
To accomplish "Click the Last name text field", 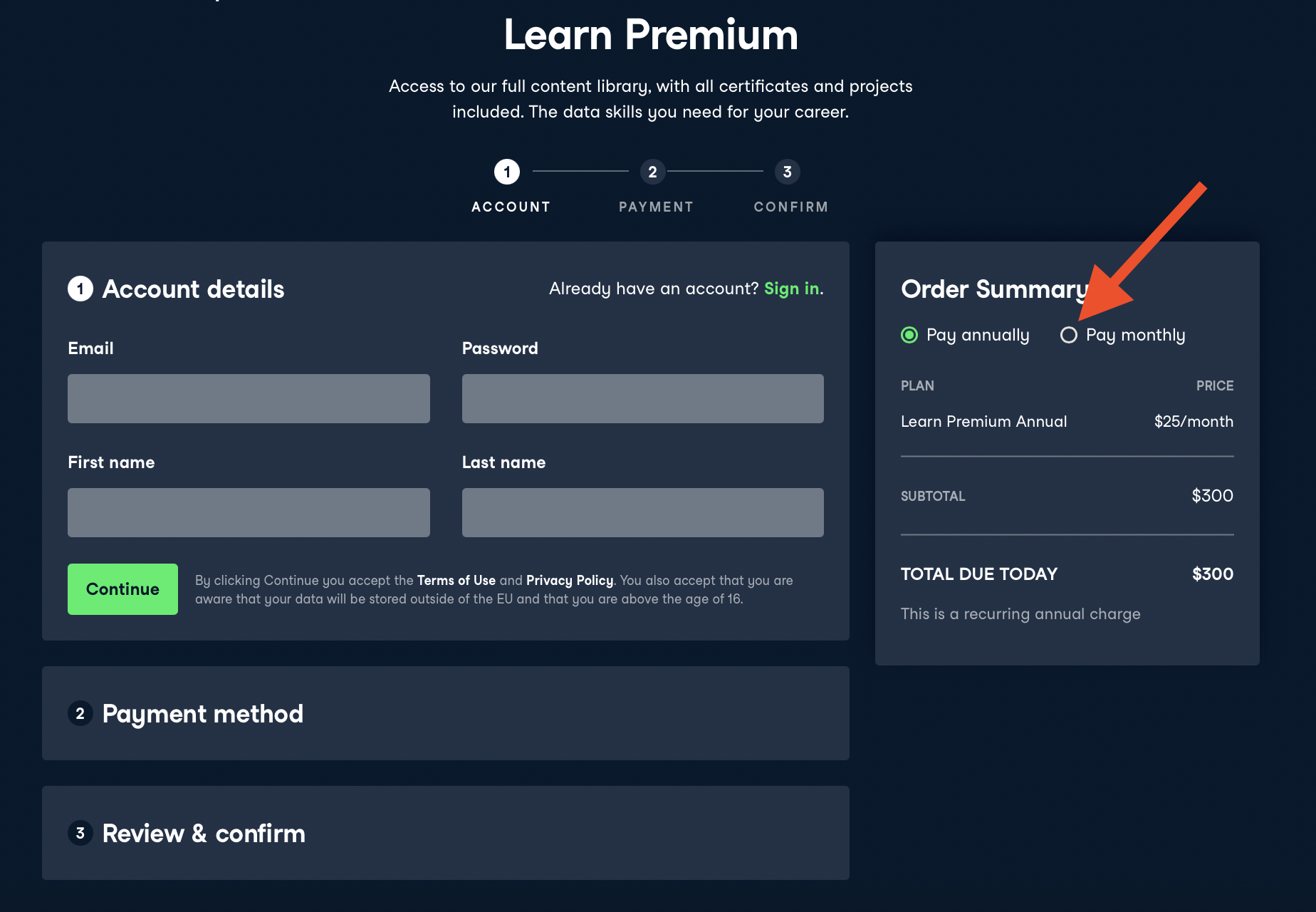I will point(642,512).
